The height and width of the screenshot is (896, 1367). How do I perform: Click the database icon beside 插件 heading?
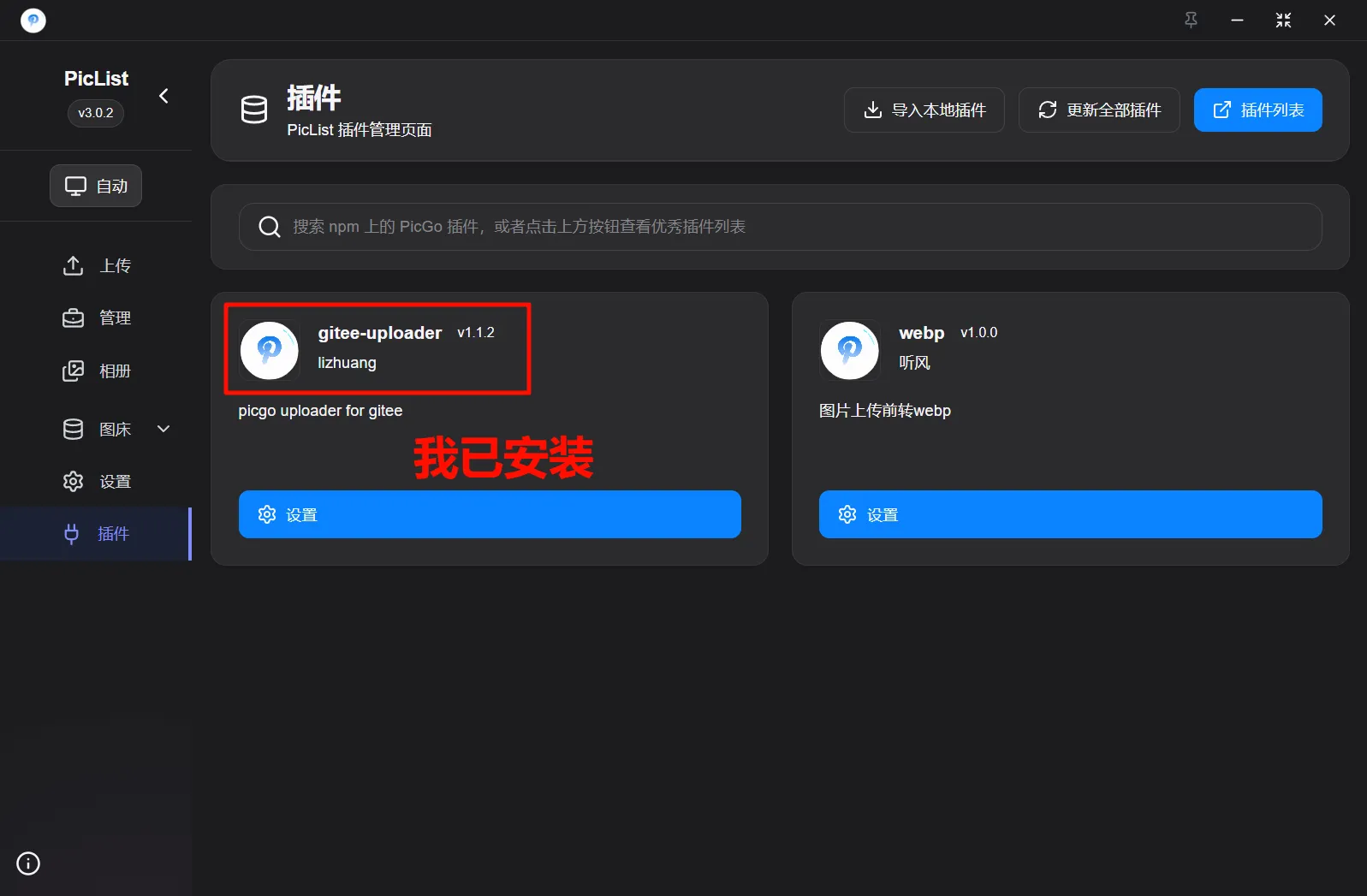click(254, 110)
